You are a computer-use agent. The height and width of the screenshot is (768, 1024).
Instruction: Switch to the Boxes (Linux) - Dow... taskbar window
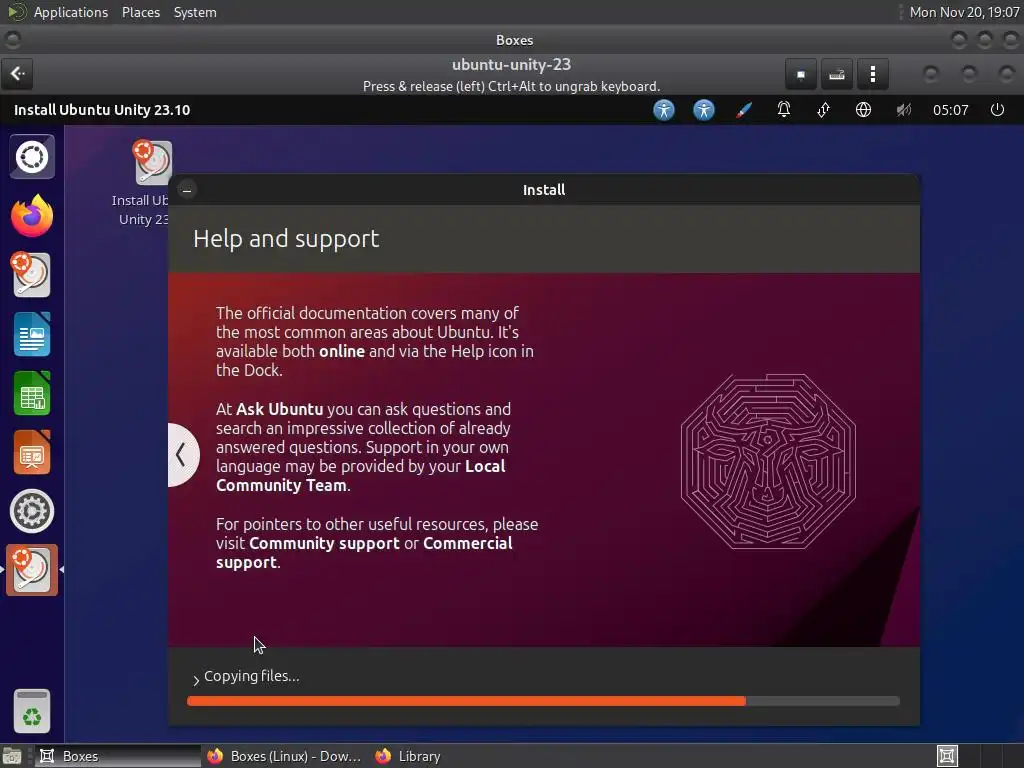coord(284,756)
